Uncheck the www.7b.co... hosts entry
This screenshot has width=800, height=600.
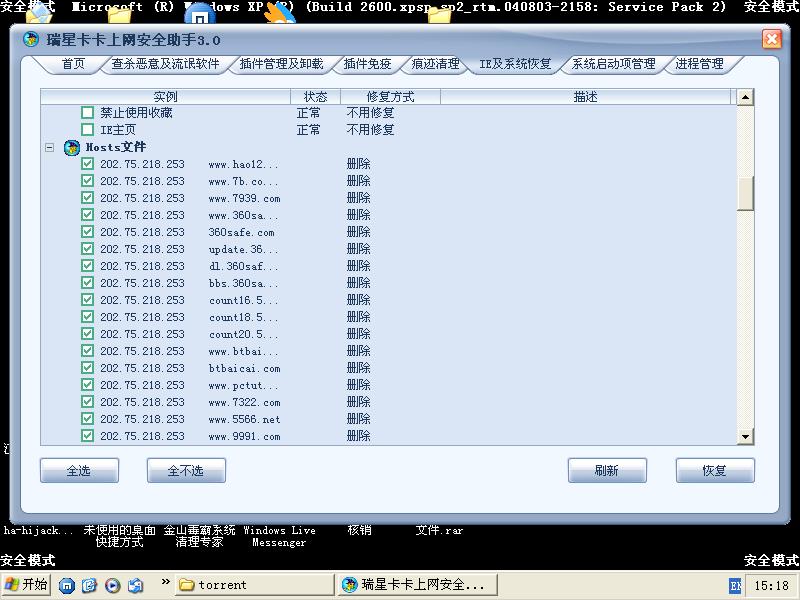coord(88,181)
